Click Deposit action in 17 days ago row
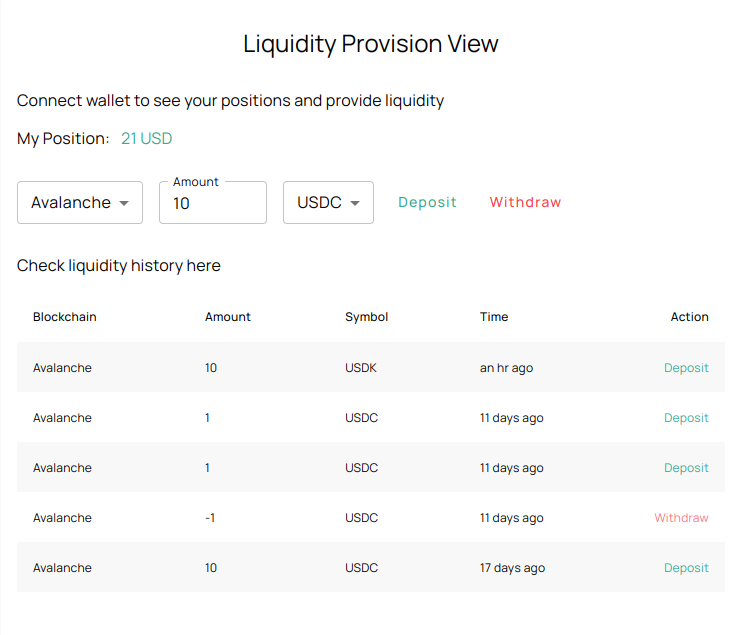 (686, 568)
